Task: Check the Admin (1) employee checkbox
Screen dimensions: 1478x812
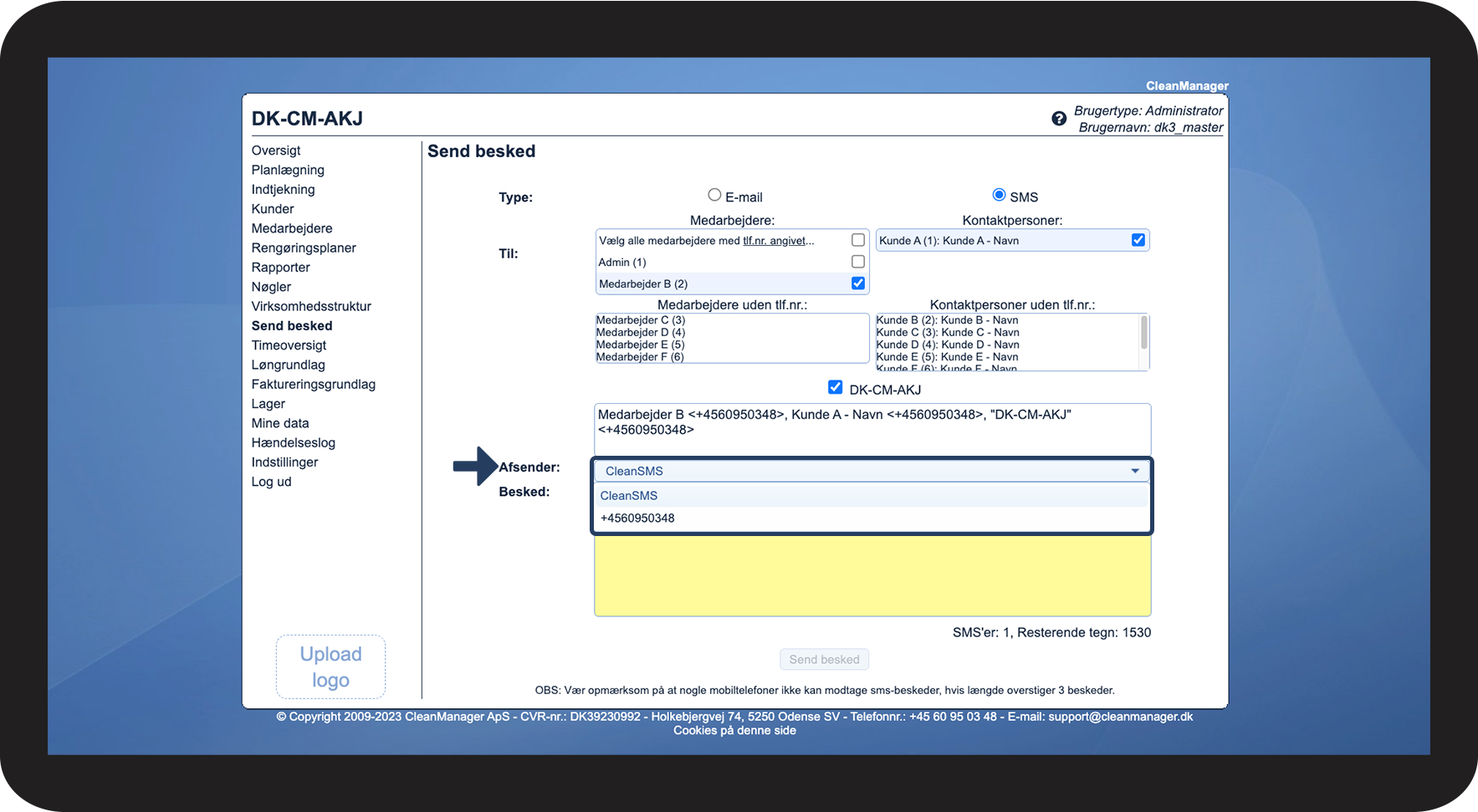Action: pos(857,262)
